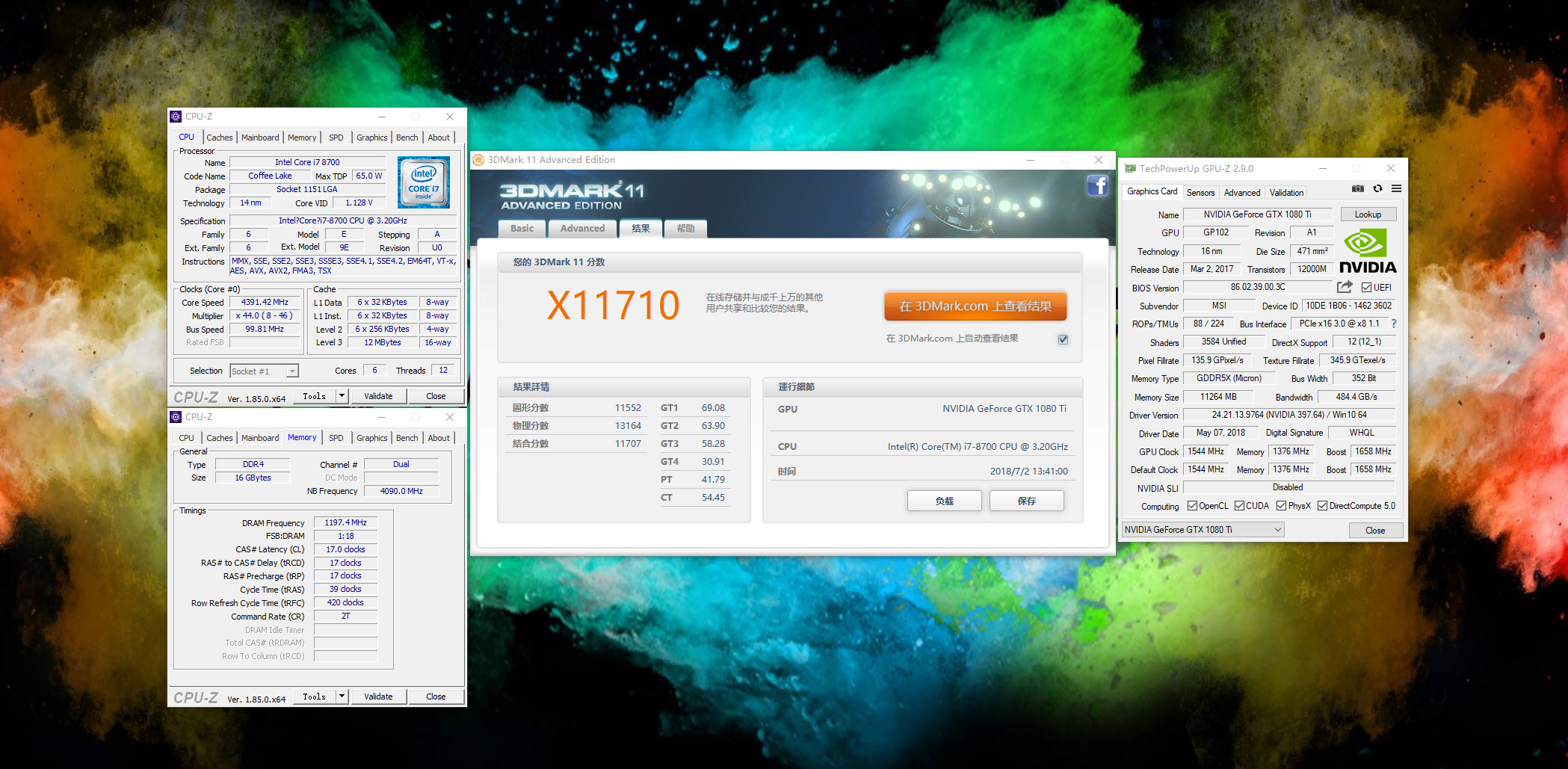
Task: Open Graphics tab in CPU-Z memory window
Action: tap(372, 438)
